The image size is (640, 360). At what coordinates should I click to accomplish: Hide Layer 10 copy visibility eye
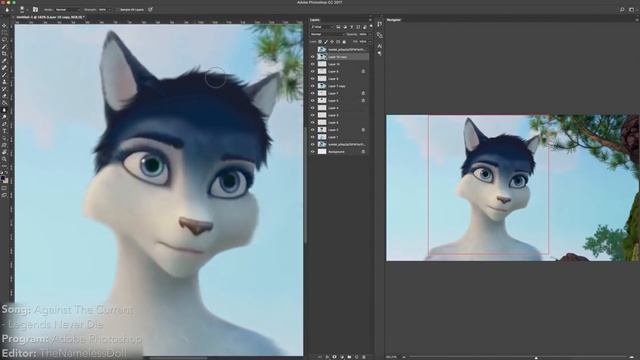[313, 57]
